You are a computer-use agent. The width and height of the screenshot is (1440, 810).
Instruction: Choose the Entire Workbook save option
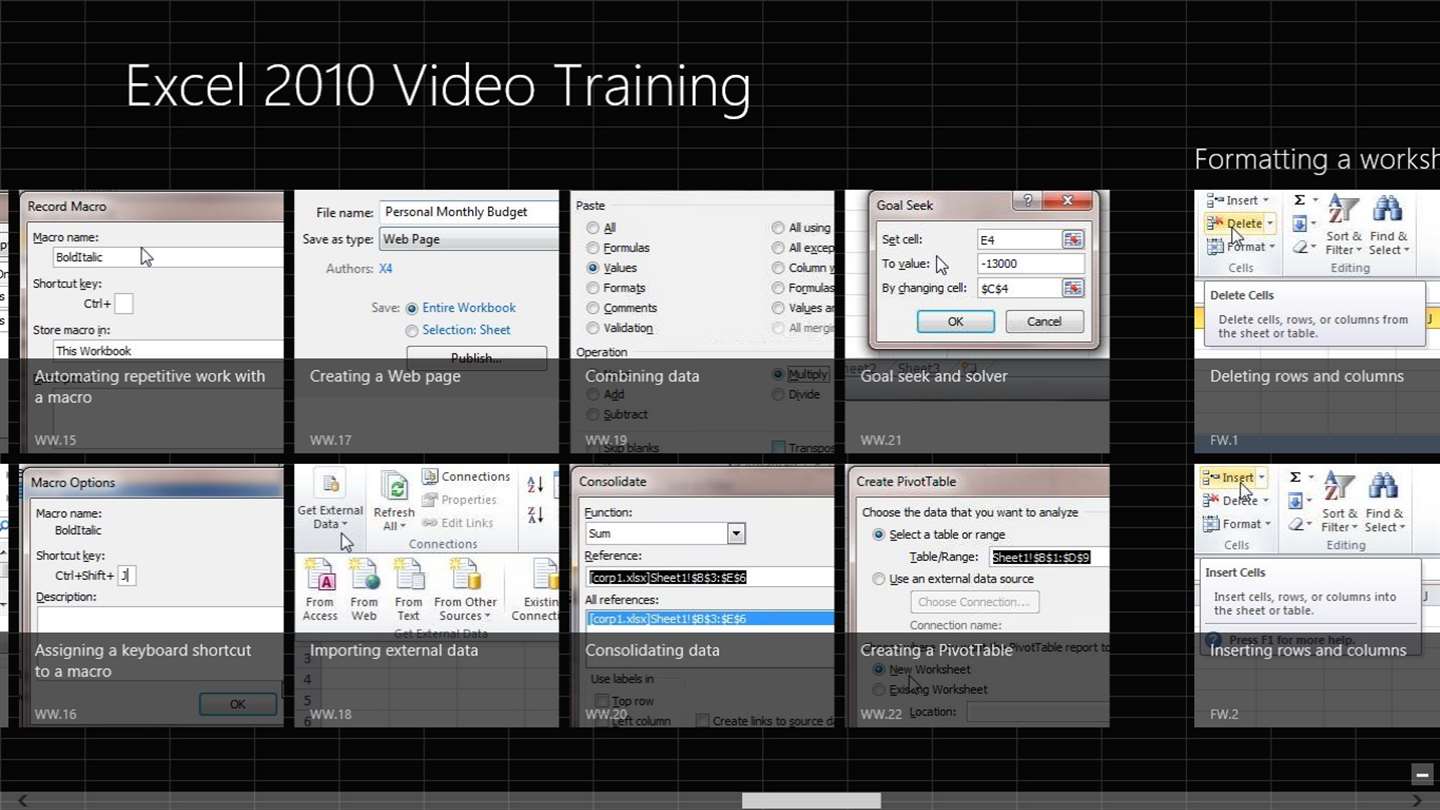412,309
